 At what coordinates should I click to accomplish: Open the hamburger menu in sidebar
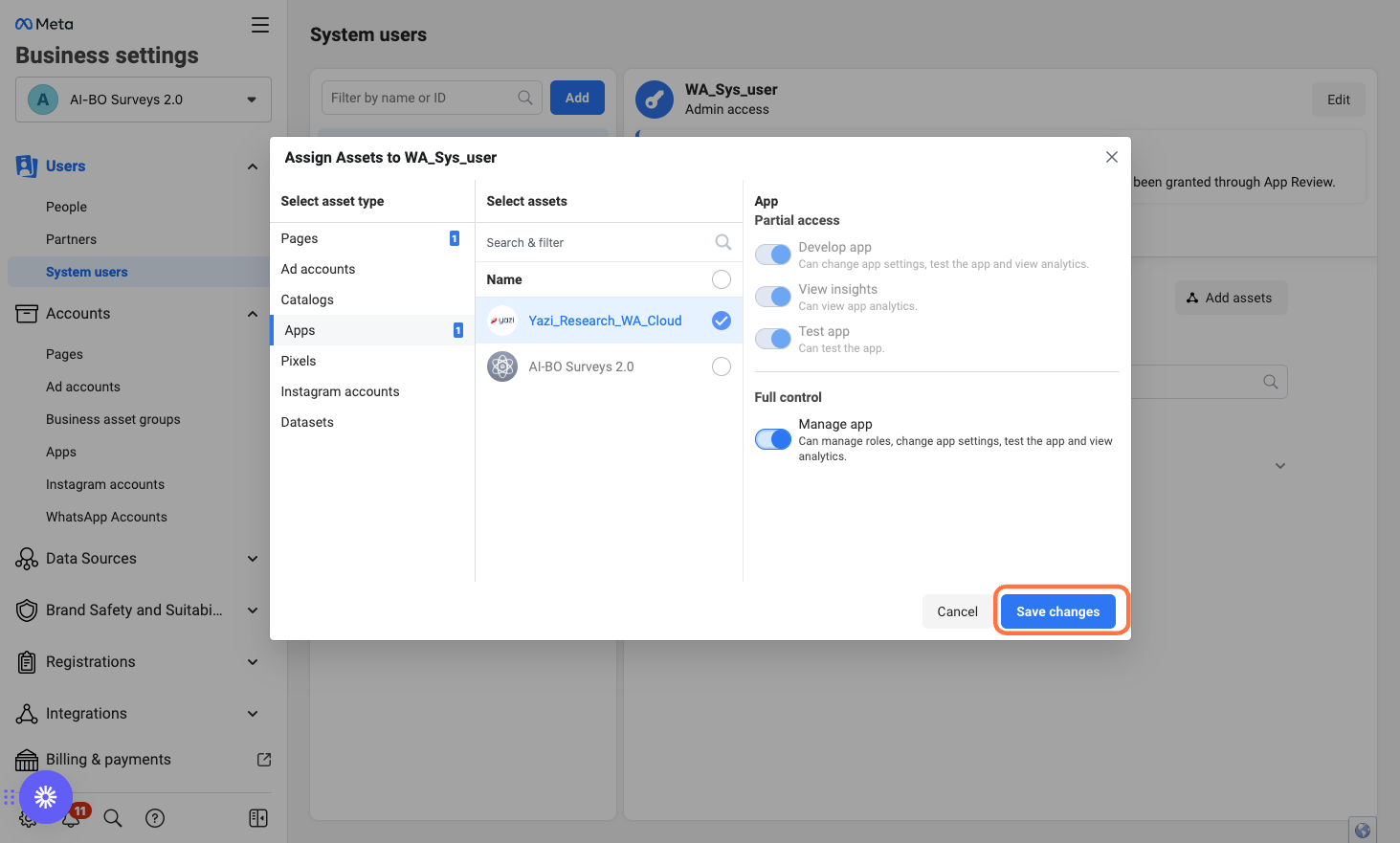tap(260, 25)
